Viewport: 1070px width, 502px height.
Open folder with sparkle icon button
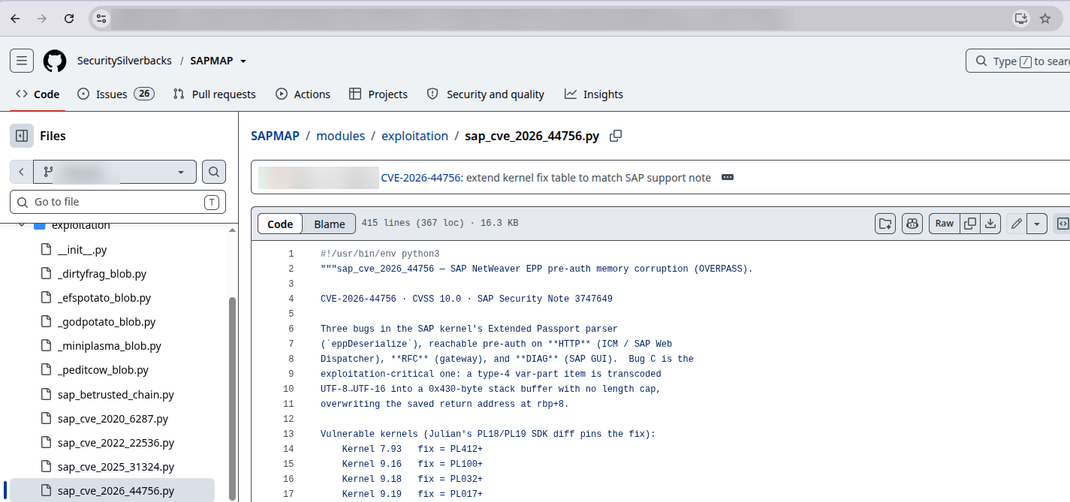(886, 223)
